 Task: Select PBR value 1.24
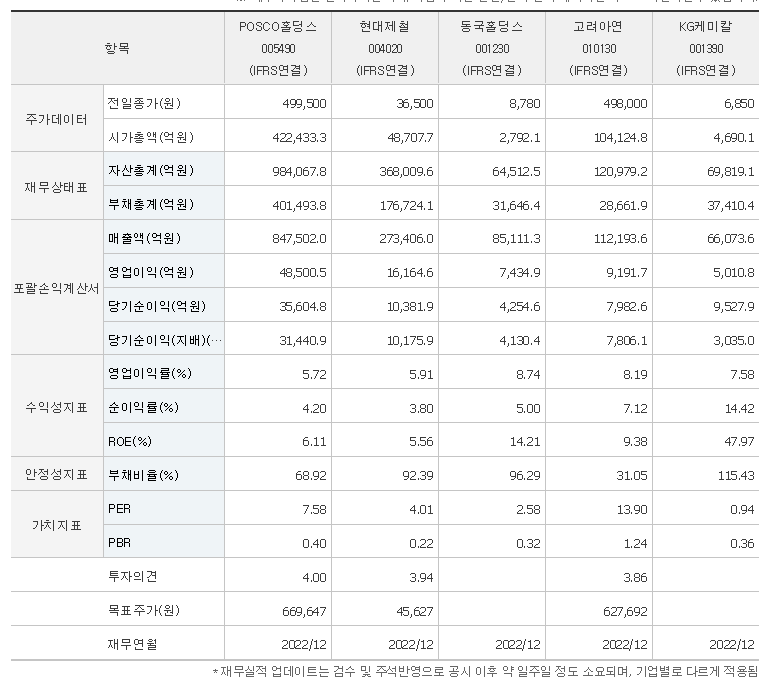coord(635,544)
